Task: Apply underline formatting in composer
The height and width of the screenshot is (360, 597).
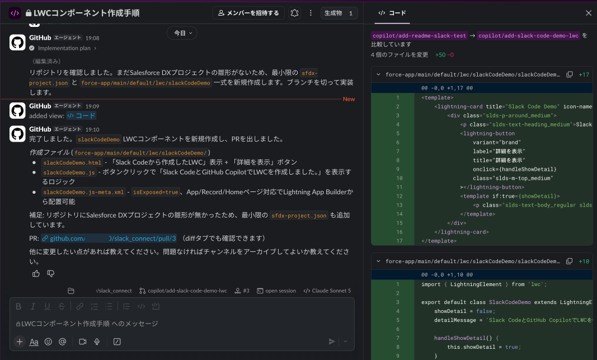Action: pos(47,306)
